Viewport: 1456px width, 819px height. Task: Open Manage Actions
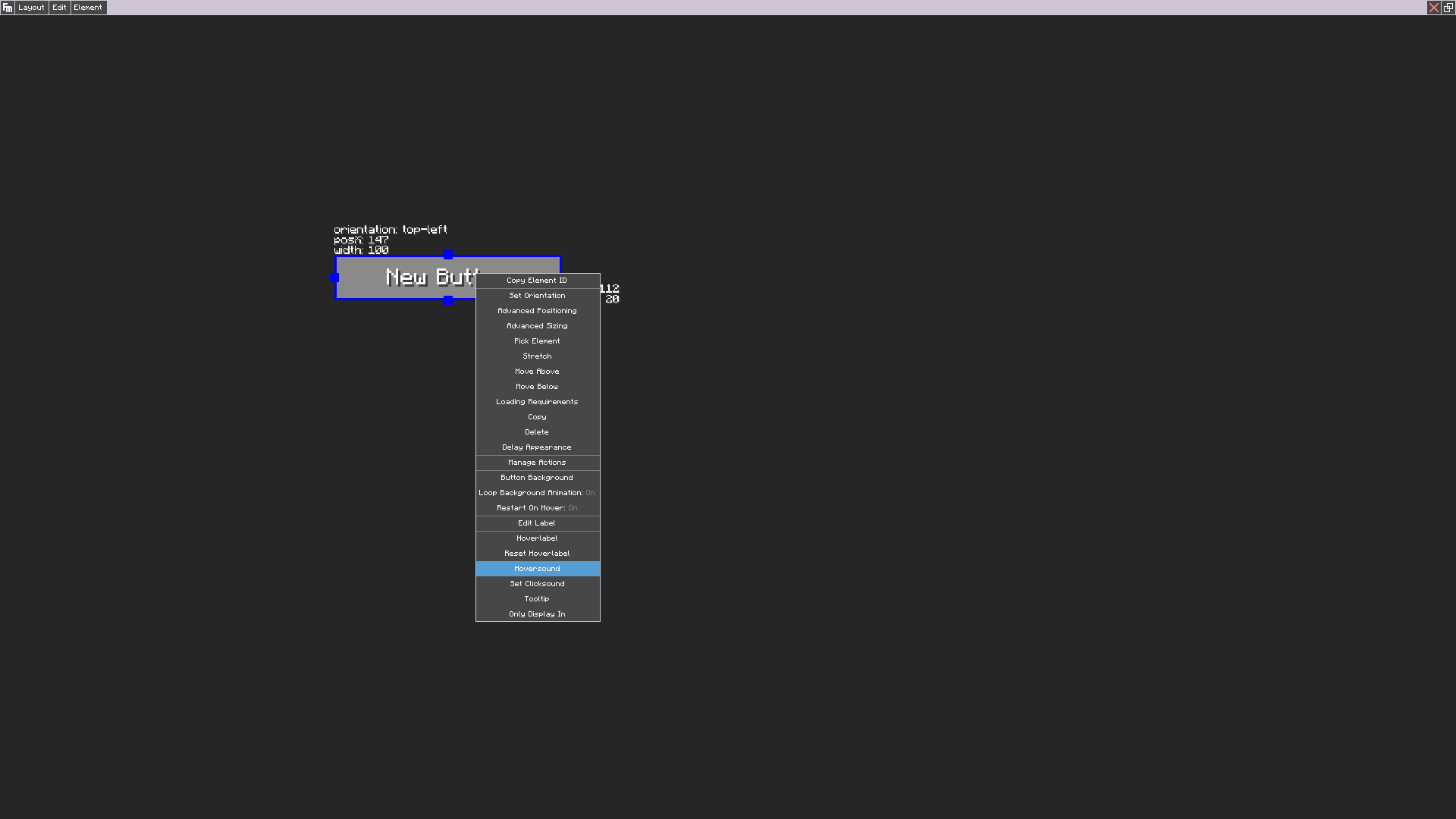click(538, 463)
